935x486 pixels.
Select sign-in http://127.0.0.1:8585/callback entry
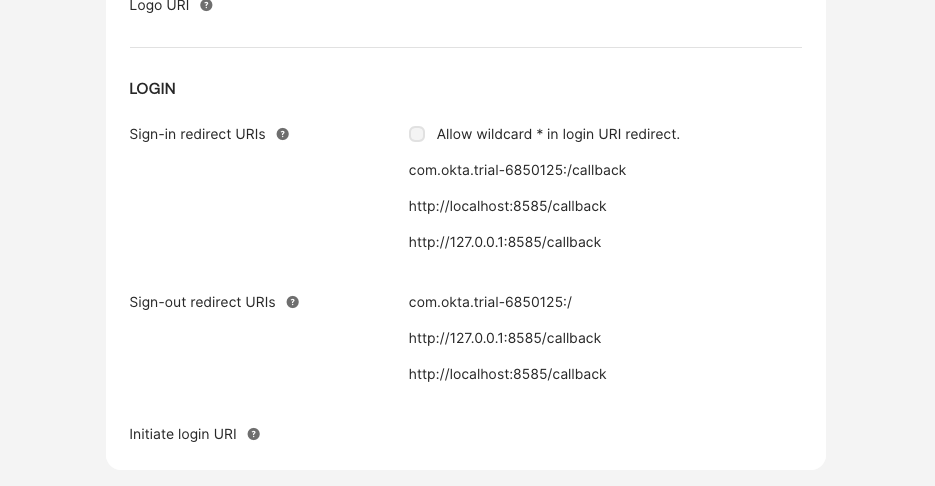coord(504,242)
